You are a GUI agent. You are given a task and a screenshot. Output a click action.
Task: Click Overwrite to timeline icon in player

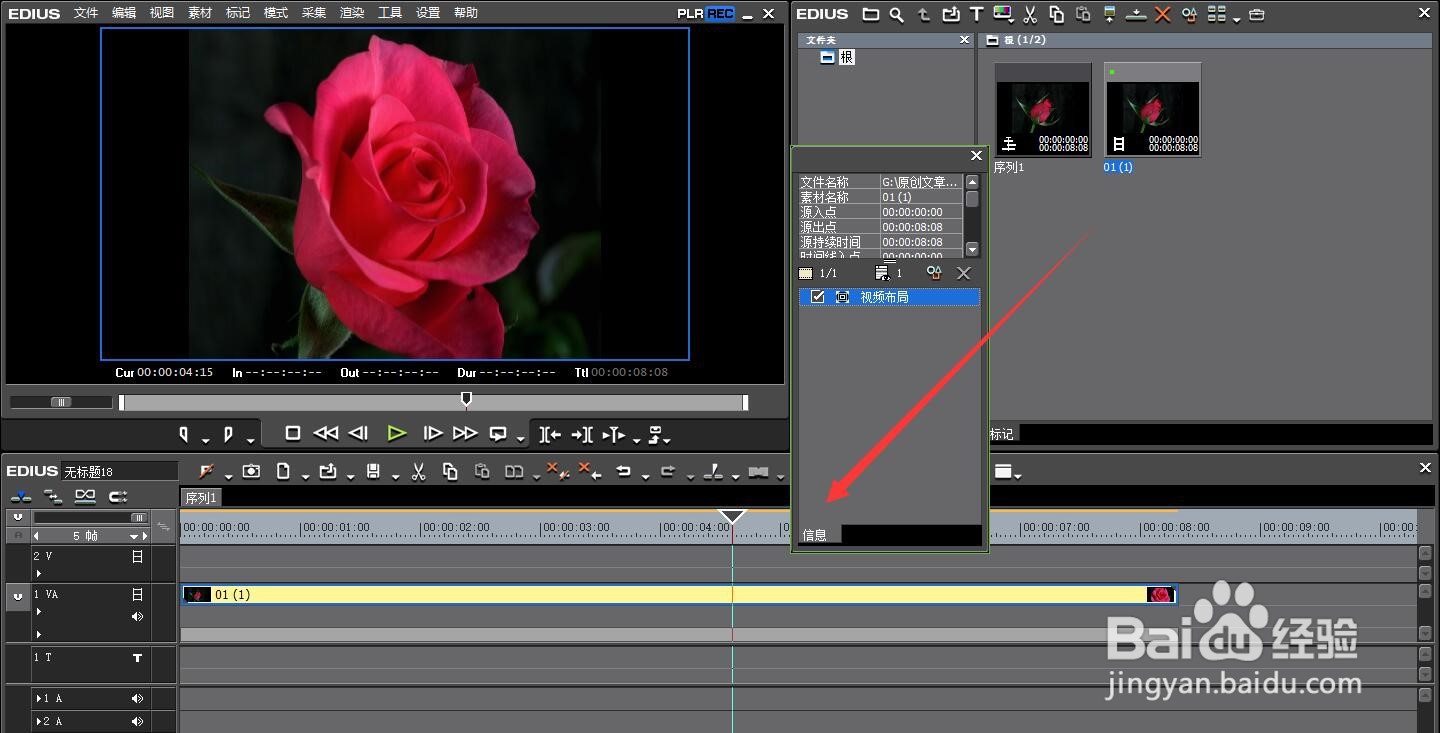[x=582, y=434]
